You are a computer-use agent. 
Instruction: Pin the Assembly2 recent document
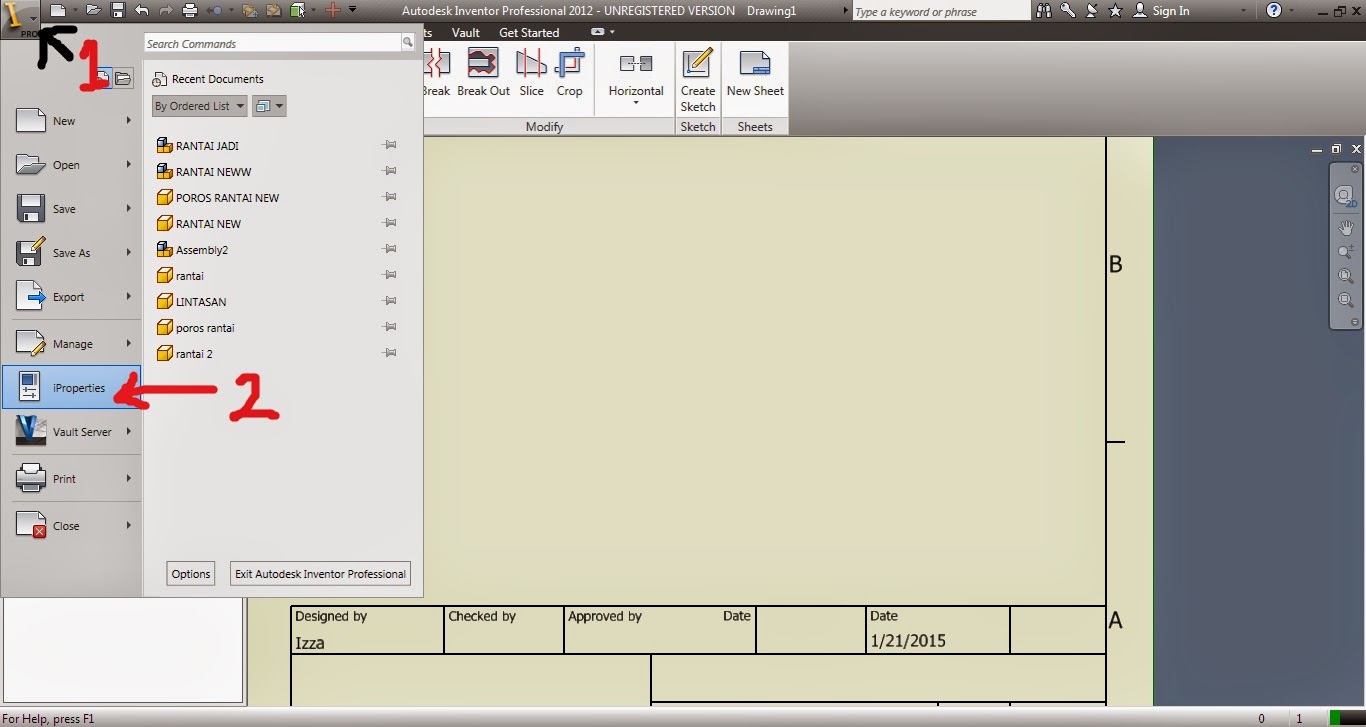click(x=389, y=249)
